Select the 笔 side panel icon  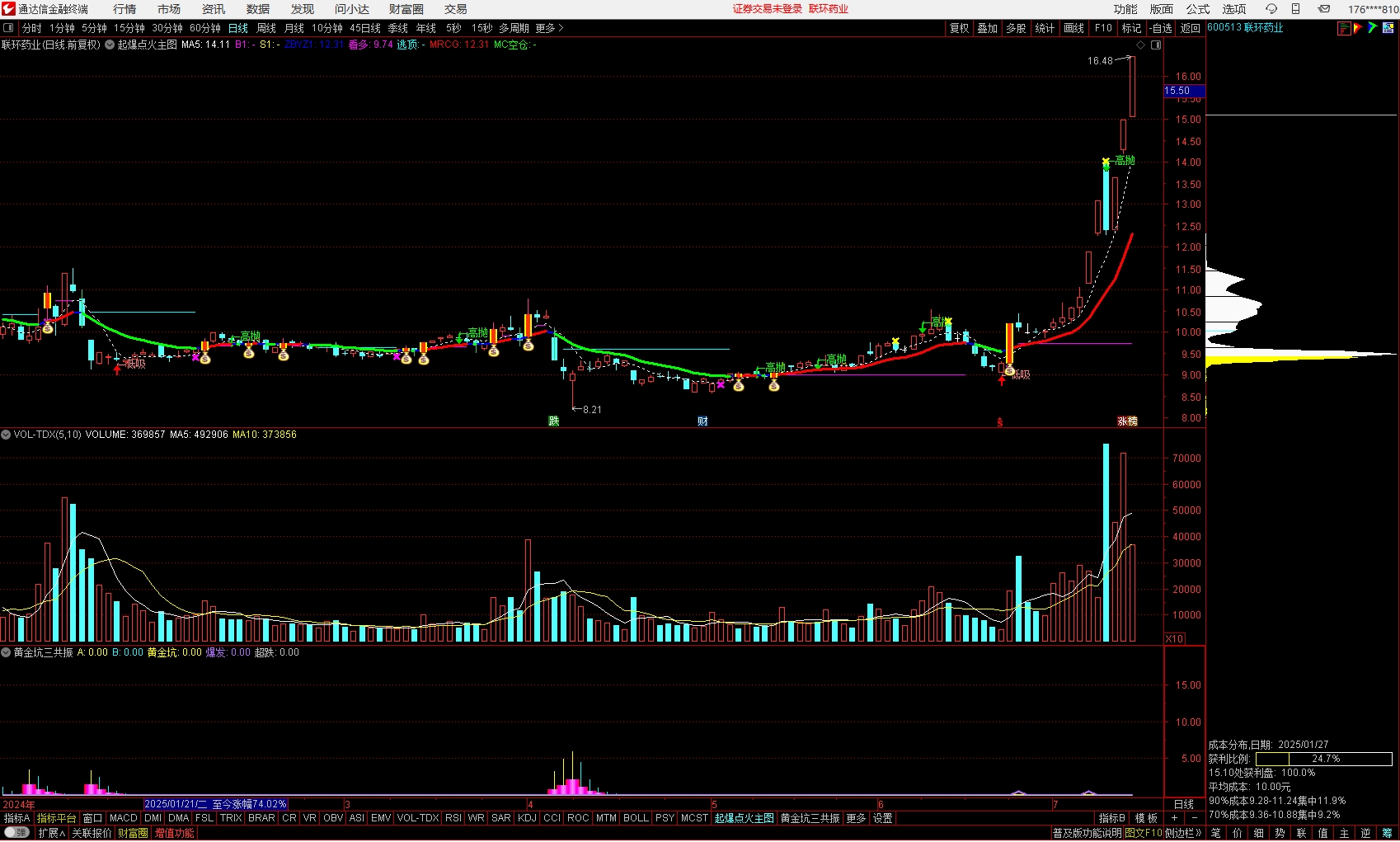coord(1216,834)
